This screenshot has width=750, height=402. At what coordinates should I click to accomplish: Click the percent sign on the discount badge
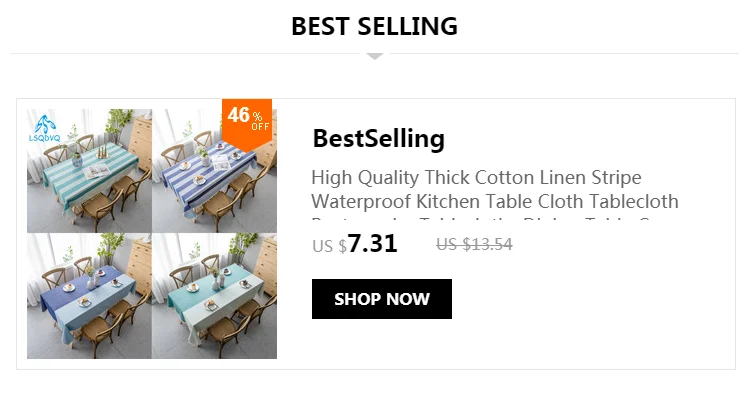tap(258, 116)
